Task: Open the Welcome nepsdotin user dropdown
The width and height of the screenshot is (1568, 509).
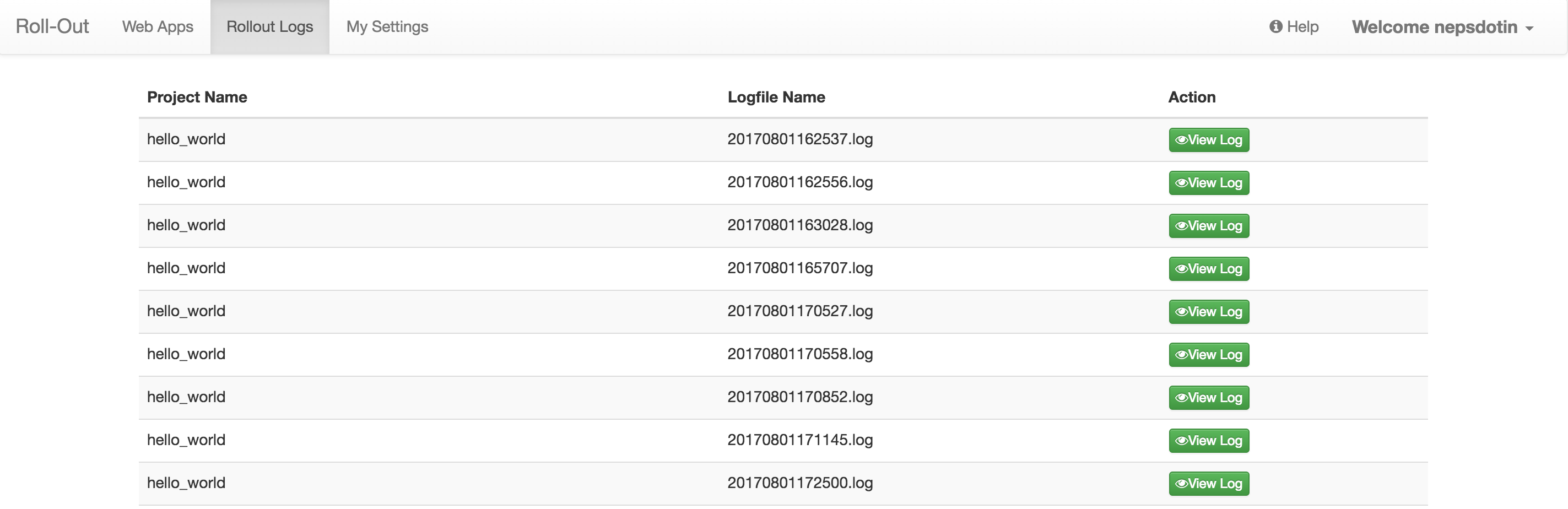Action: (1442, 27)
